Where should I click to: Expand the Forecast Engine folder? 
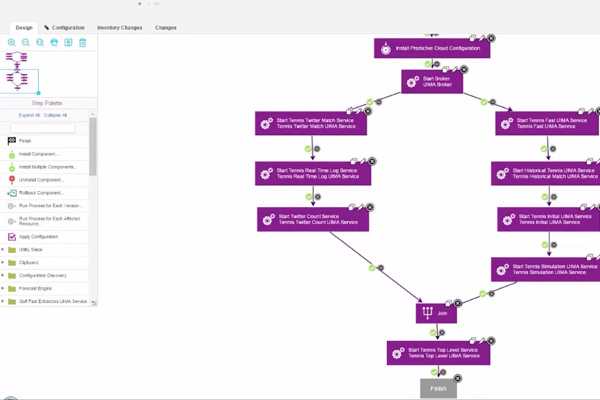(x=3, y=288)
